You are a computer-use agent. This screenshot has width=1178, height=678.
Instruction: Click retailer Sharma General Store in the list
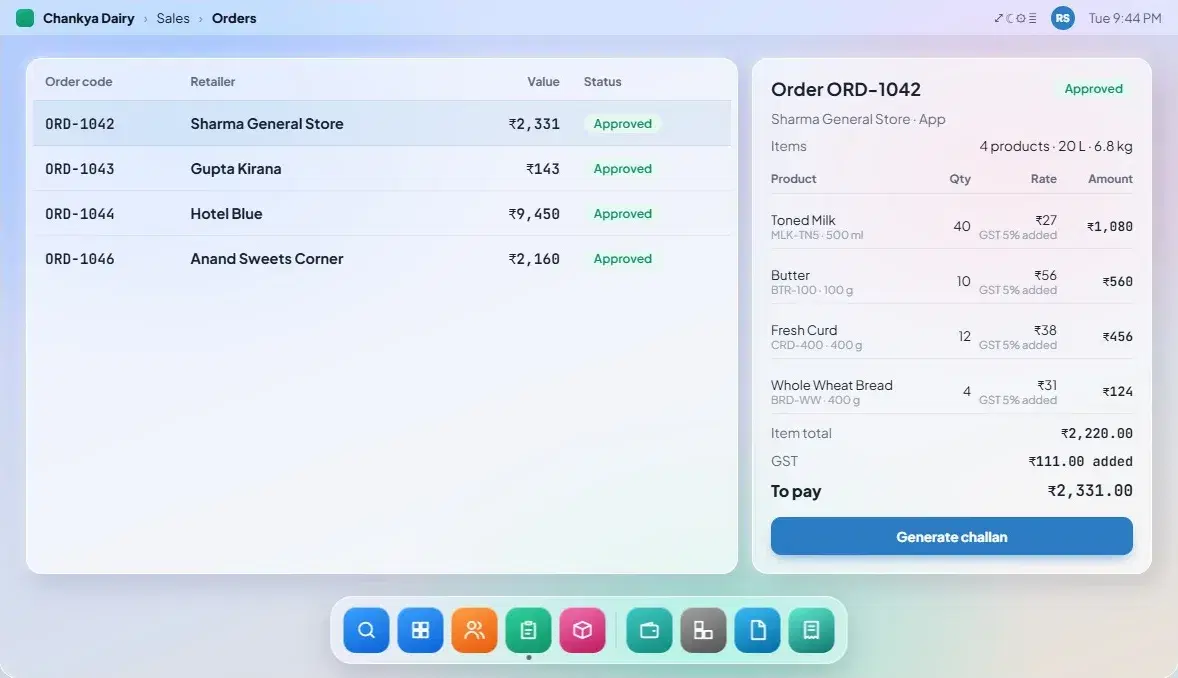[x=267, y=123]
